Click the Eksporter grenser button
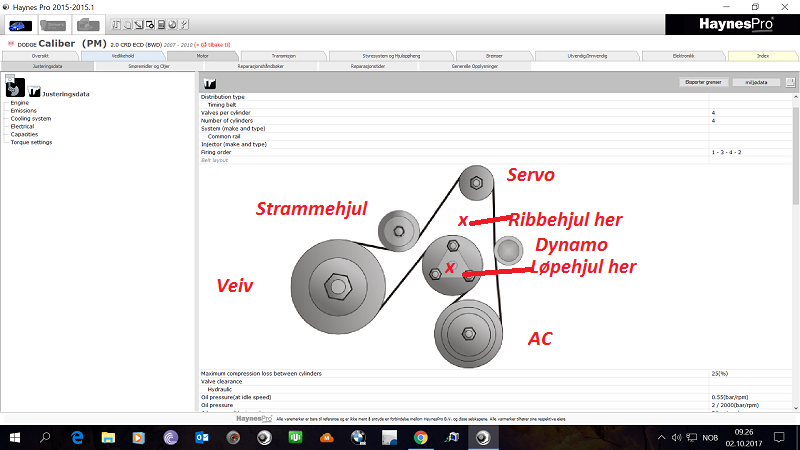The height and width of the screenshot is (450, 800). coord(703,82)
